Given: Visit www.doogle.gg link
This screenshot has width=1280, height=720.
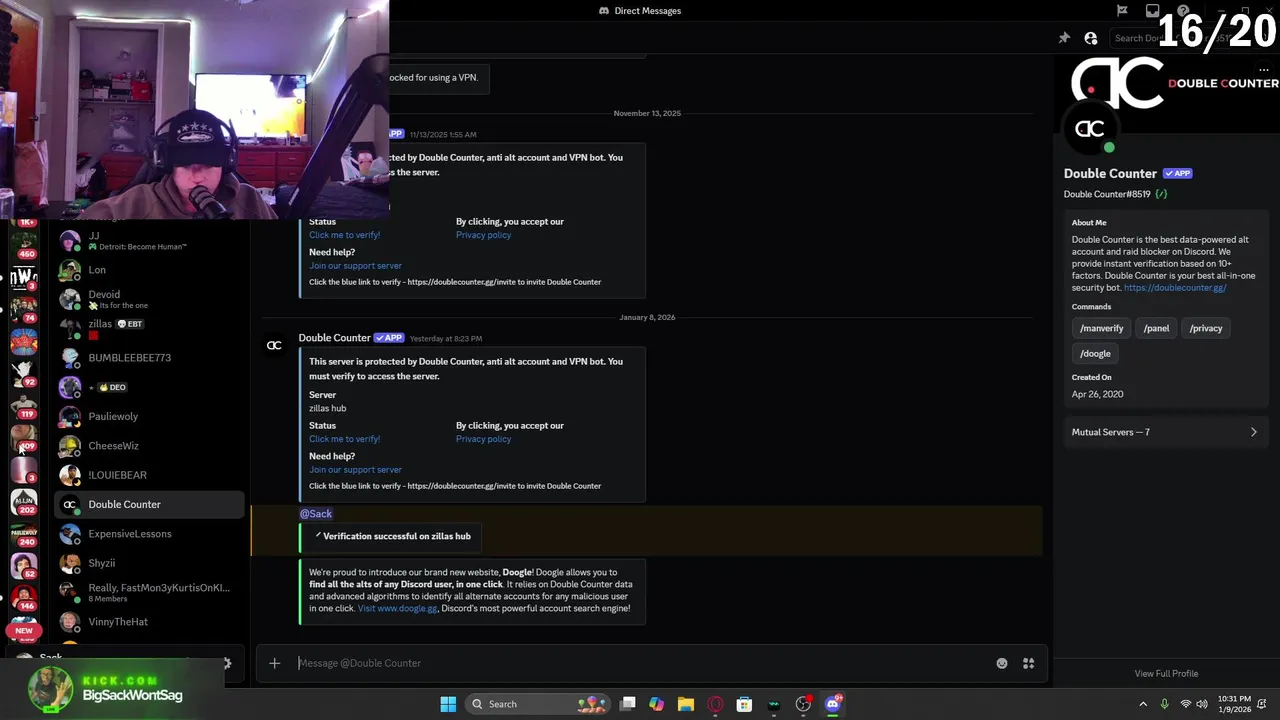Looking at the screenshot, I should pos(397,608).
